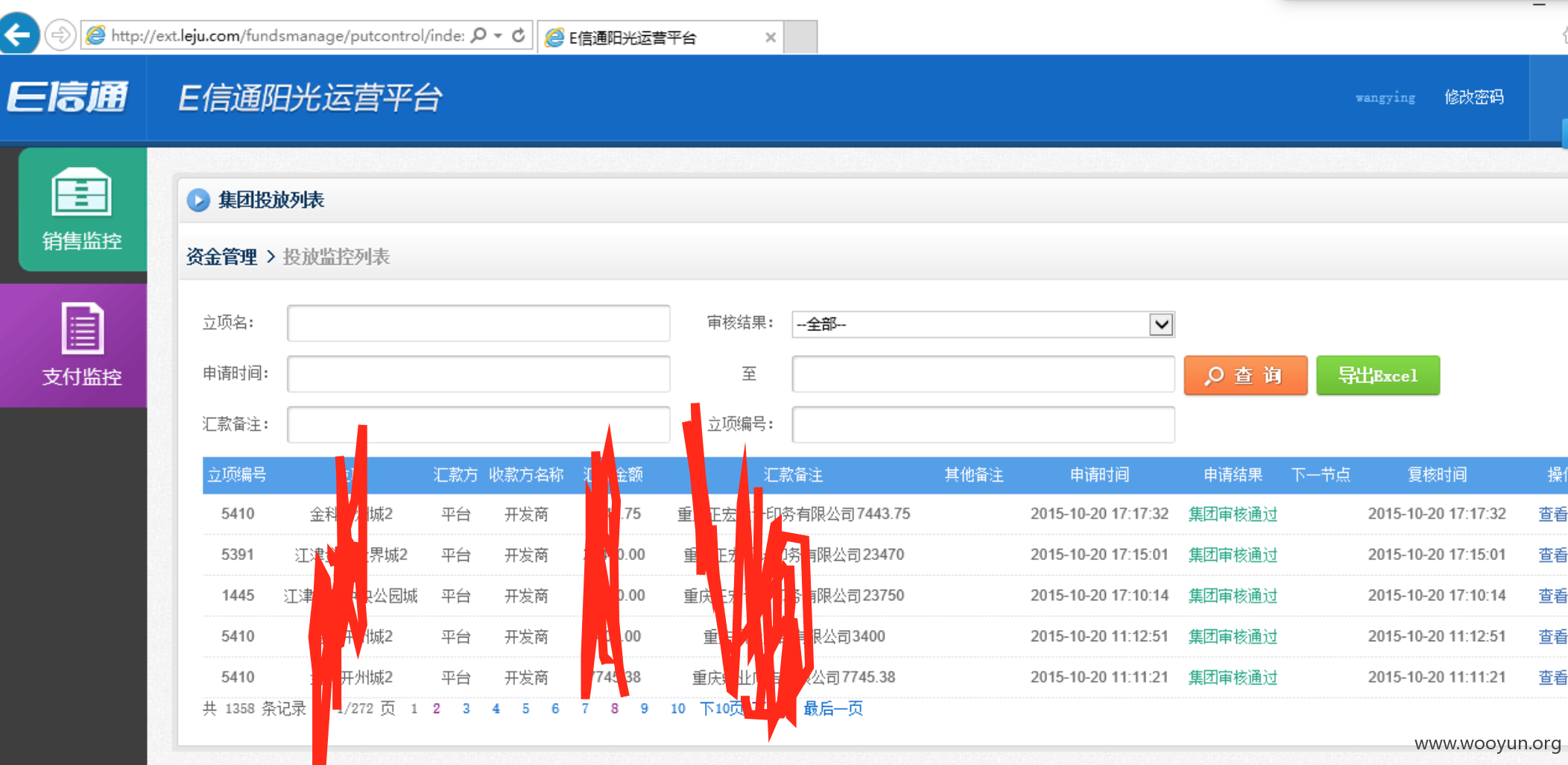The image size is (1568, 765).
Task: Click 集团审核通过 in the 17:17:32 row
Action: click(1233, 514)
